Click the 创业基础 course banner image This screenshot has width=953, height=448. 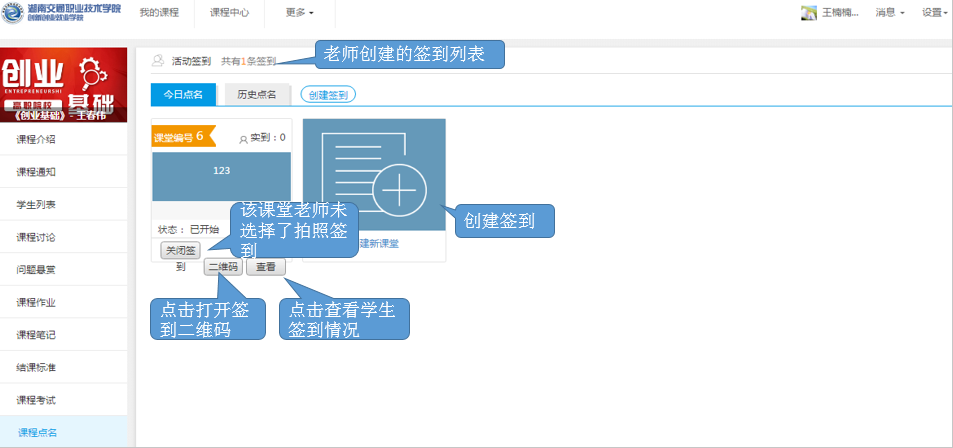[63, 85]
